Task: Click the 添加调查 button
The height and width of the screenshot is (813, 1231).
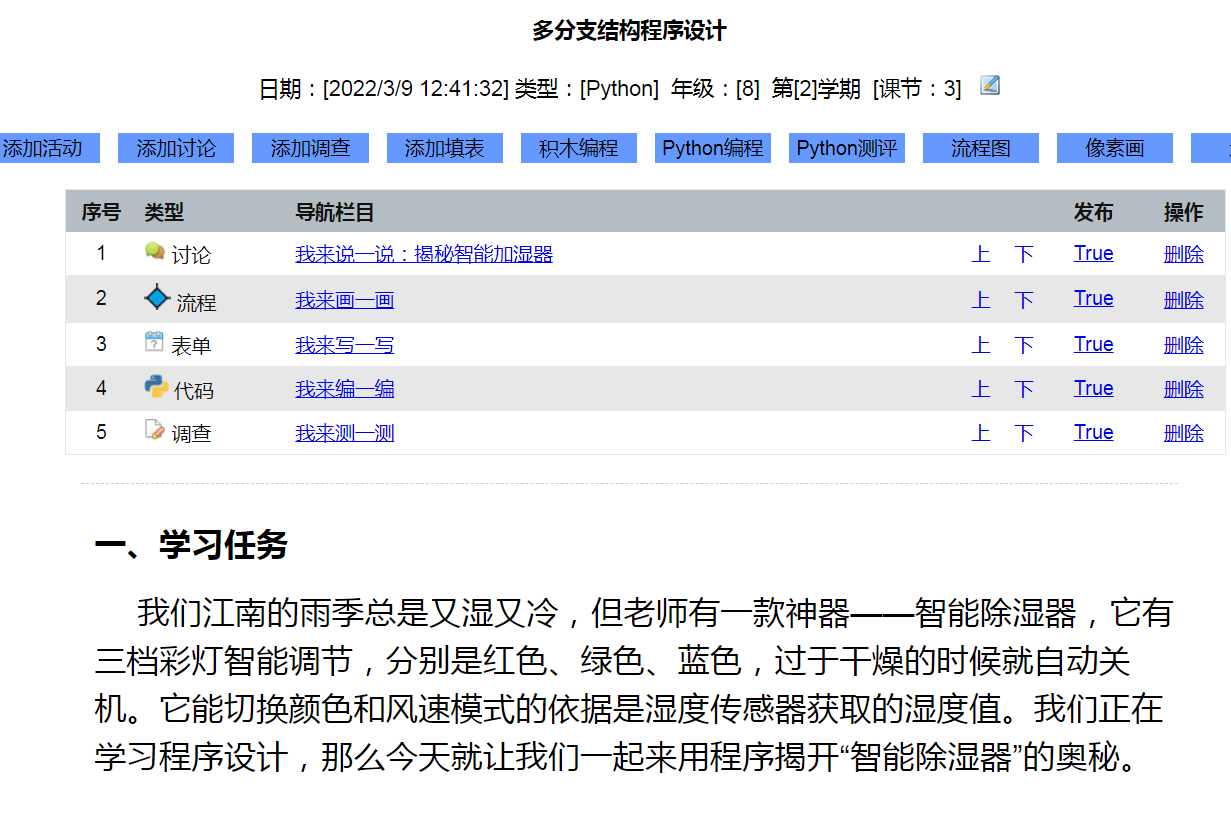Action: [310, 148]
